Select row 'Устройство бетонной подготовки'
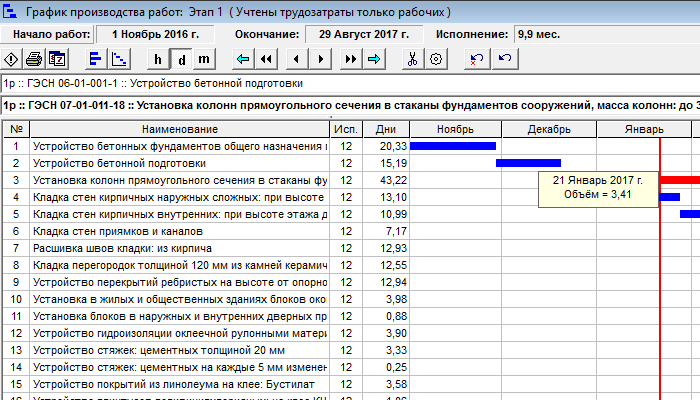 [180, 163]
